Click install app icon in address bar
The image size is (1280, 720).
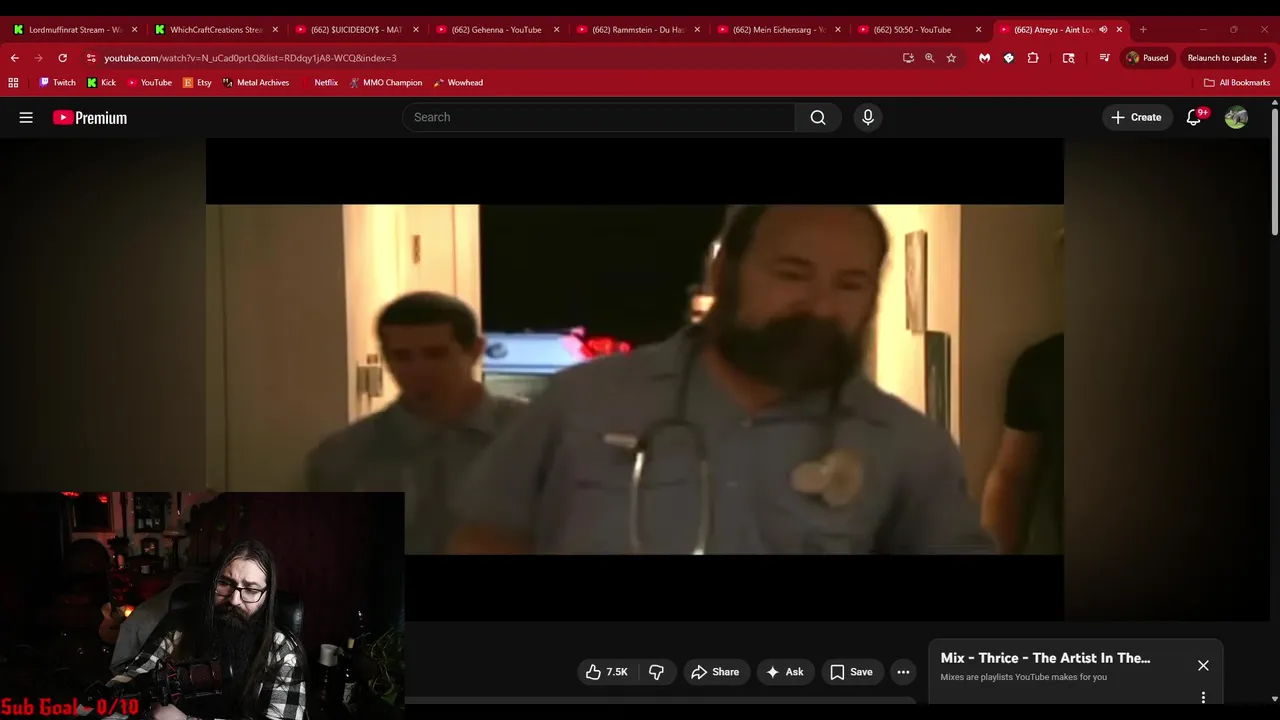[x=908, y=58]
